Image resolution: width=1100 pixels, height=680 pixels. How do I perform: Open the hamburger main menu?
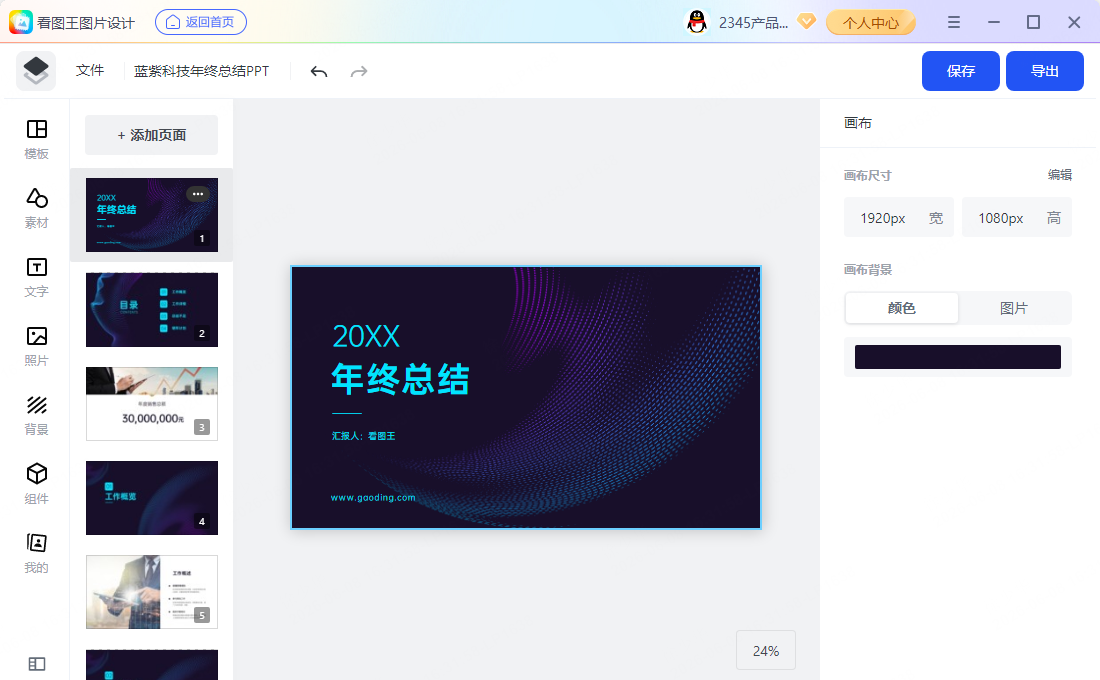pos(953,22)
